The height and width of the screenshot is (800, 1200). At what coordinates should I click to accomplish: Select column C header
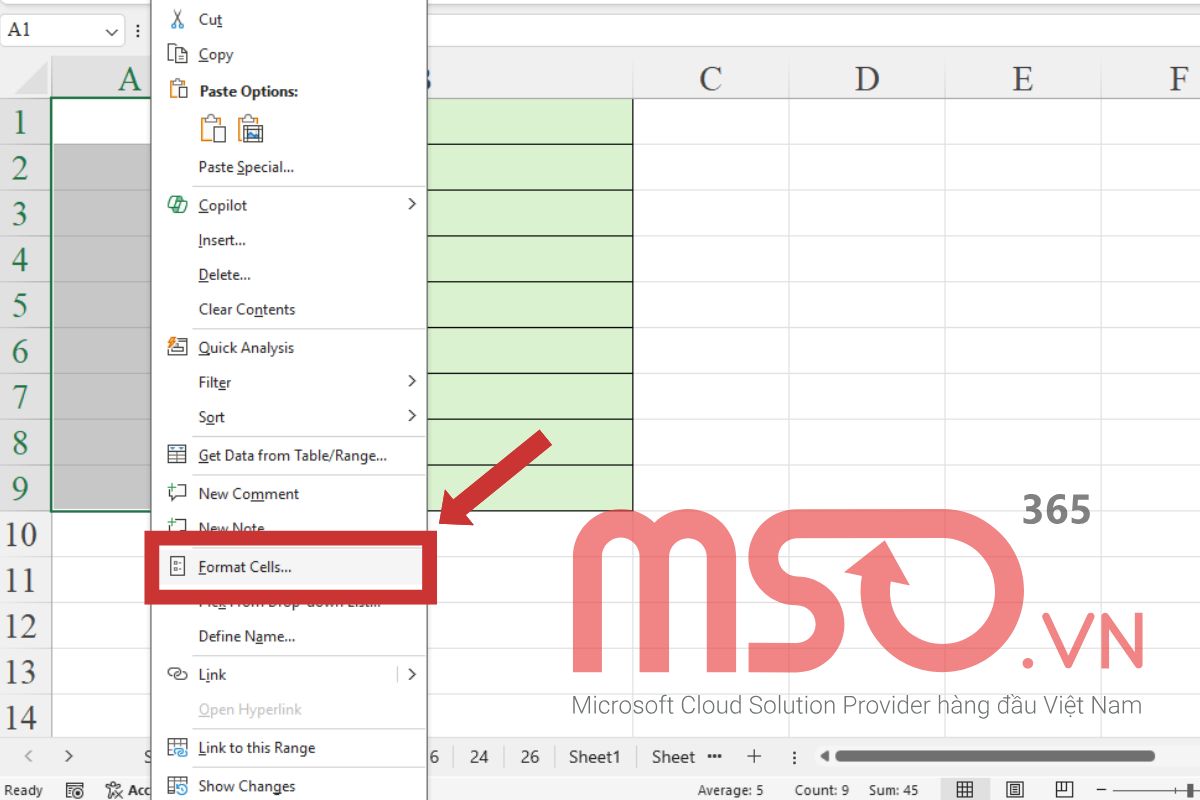tap(711, 78)
